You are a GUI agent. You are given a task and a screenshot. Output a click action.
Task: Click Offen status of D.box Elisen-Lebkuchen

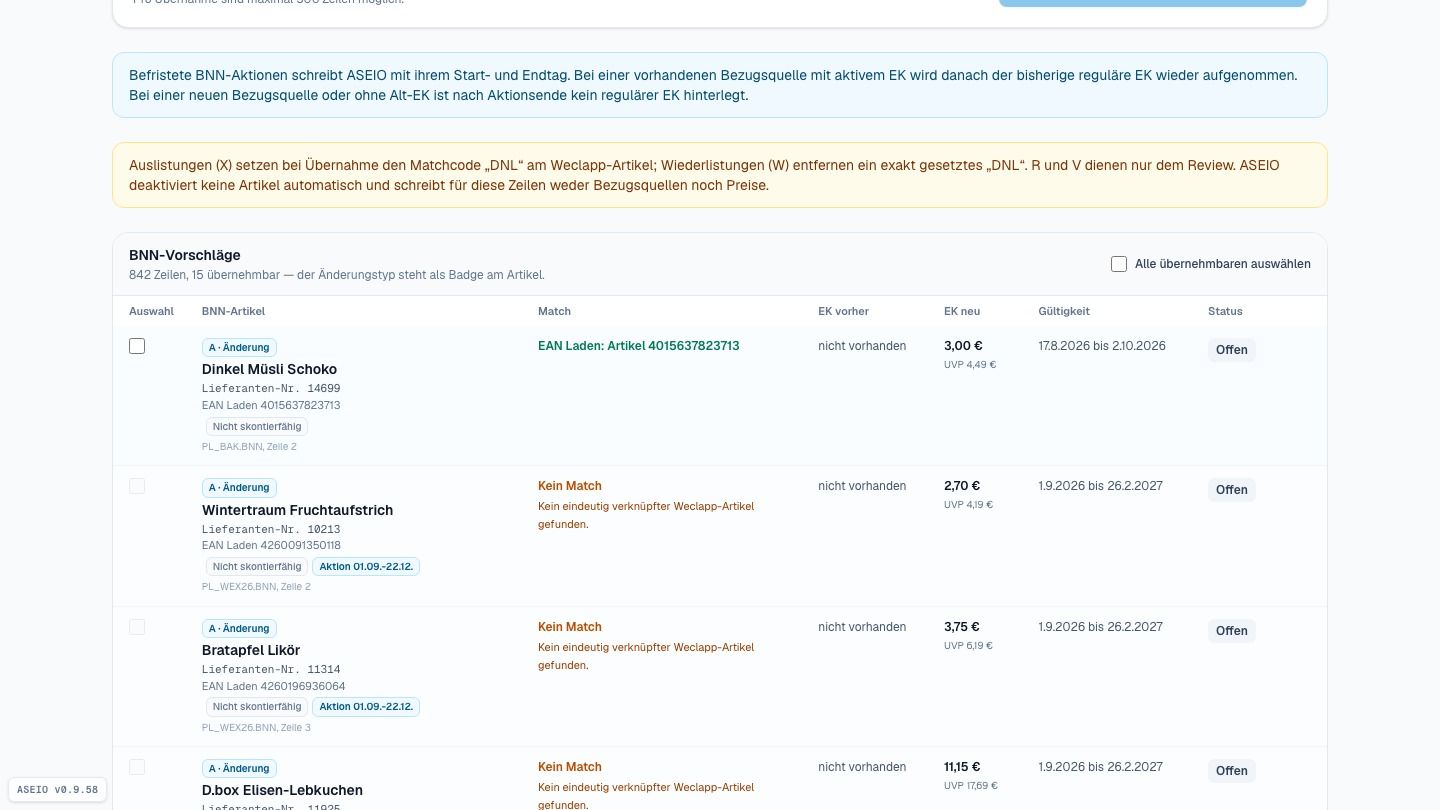pos(1232,771)
